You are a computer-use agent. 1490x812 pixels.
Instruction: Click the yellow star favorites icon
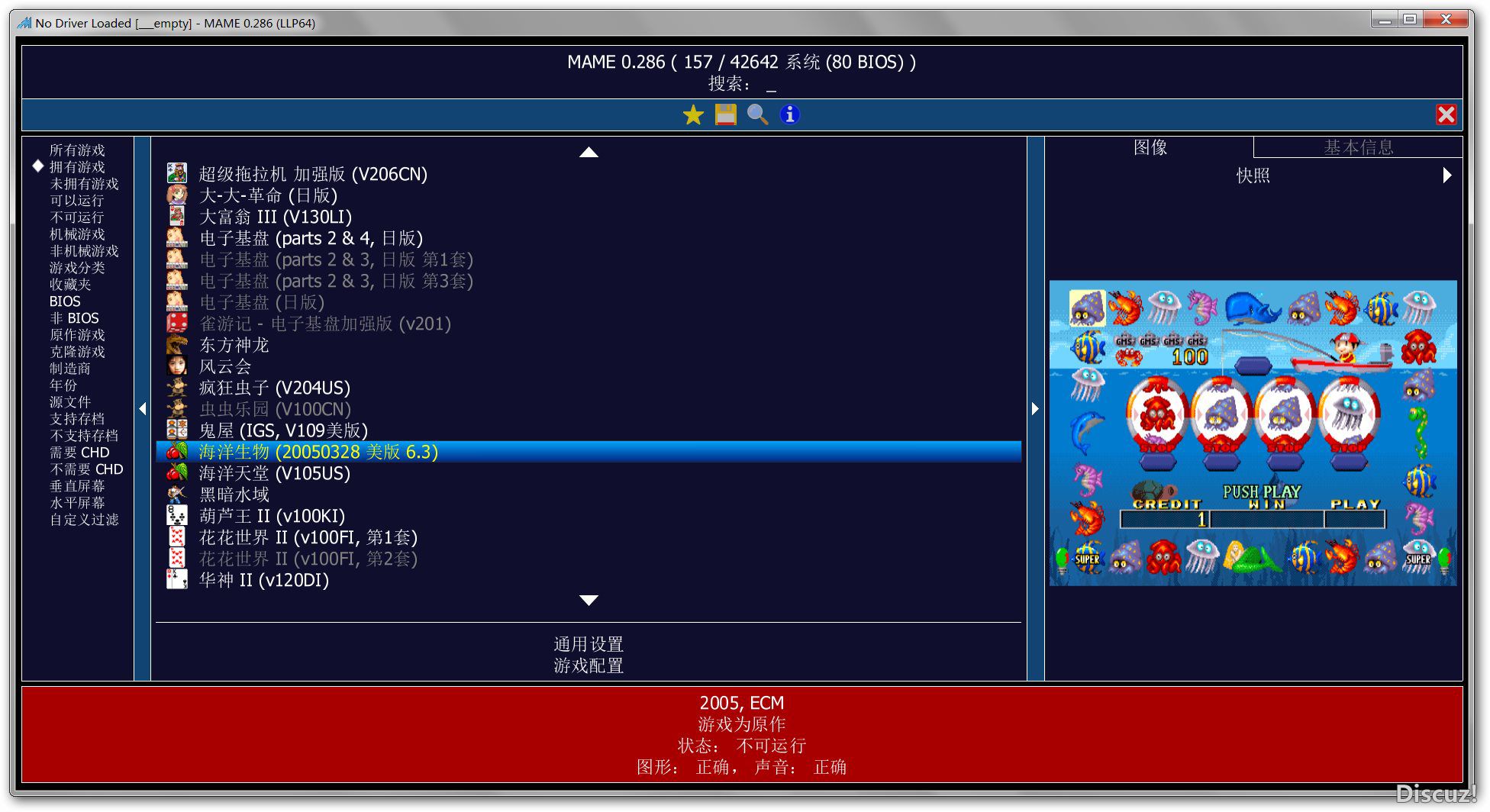(693, 115)
